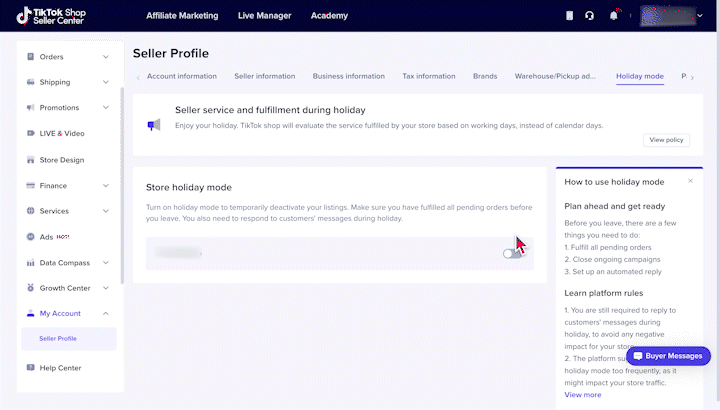Expand the Orders sidebar menu
Image resolution: width=720 pixels, height=410 pixels.
point(106,57)
